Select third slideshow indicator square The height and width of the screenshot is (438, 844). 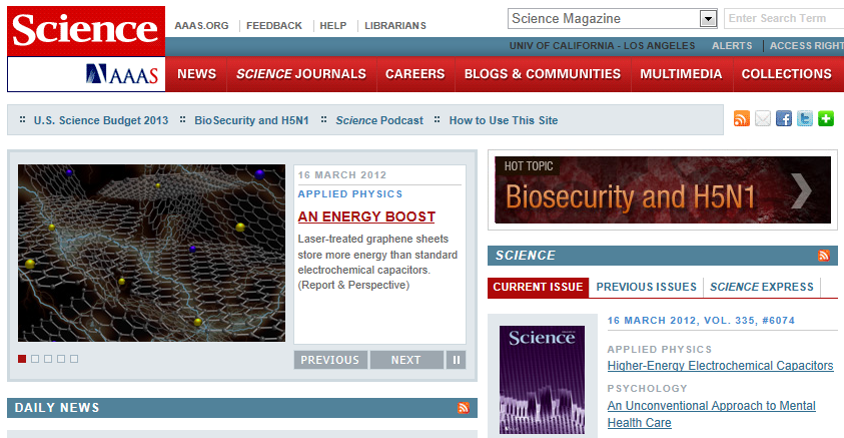click(x=48, y=359)
